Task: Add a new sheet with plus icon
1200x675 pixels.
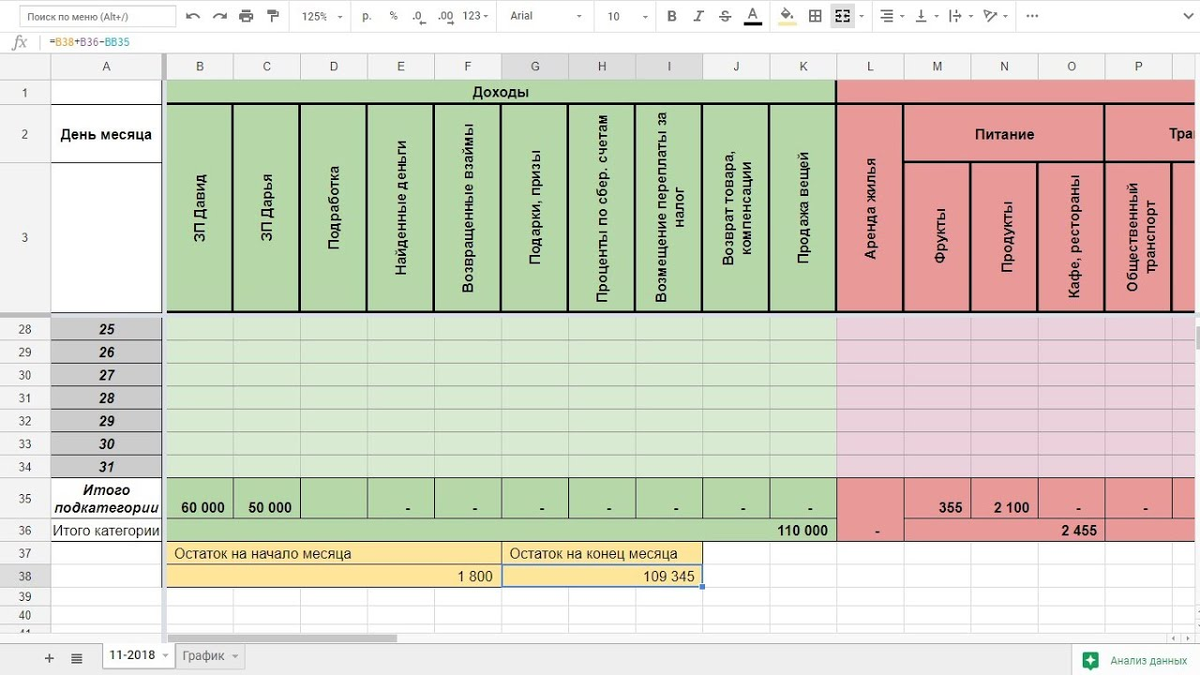Action: [x=49, y=658]
